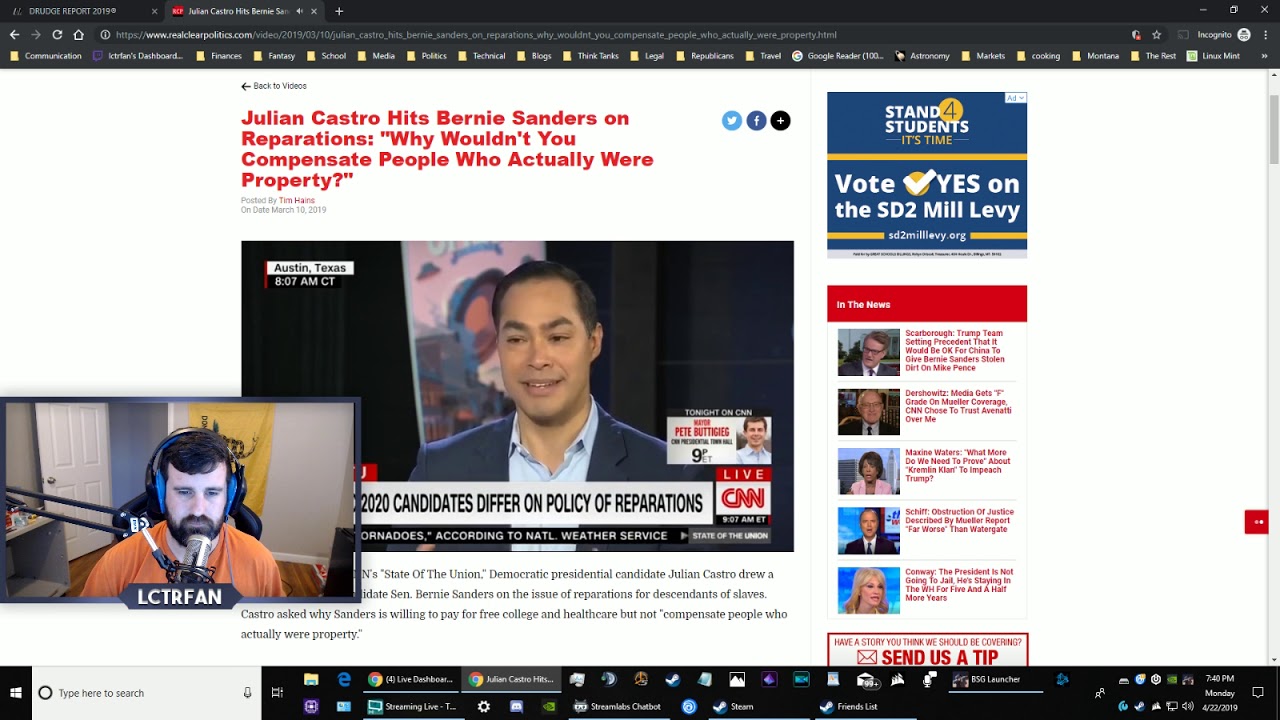
Task: Select the Julian Castro Hits Bernie tab
Action: [246, 11]
